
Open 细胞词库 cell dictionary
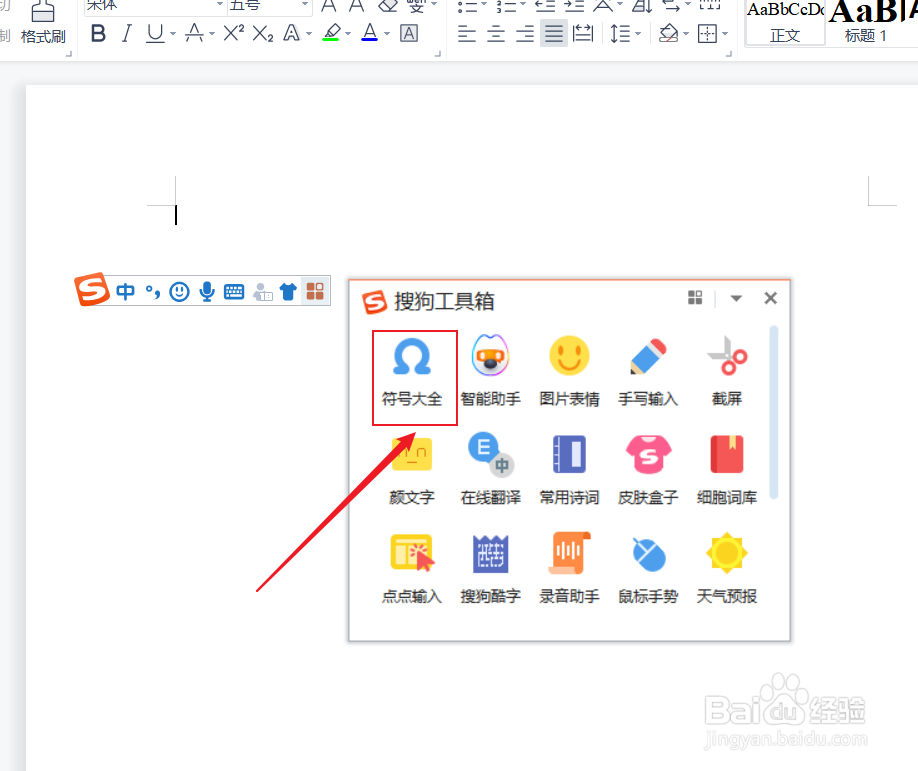727,471
